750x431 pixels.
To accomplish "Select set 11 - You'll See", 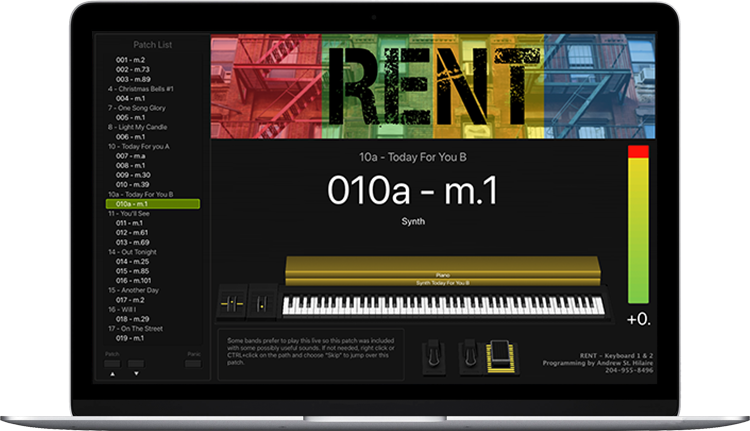I will click(x=129, y=213).
